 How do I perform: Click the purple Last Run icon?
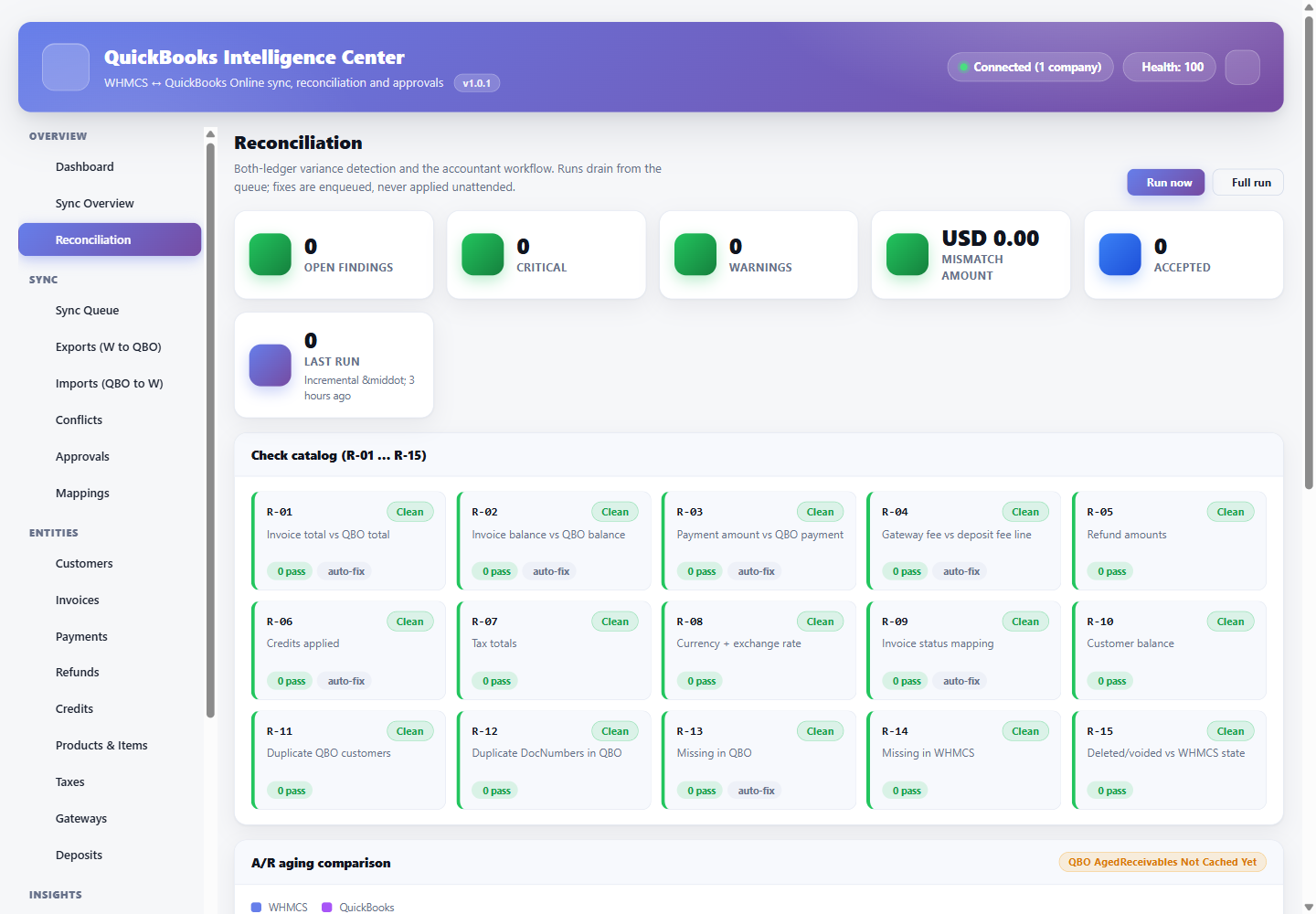[271, 365]
